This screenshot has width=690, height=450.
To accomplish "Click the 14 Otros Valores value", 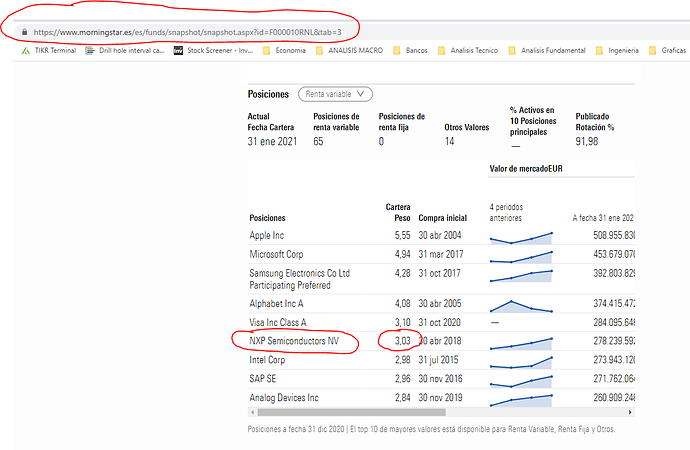I will [x=449, y=141].
